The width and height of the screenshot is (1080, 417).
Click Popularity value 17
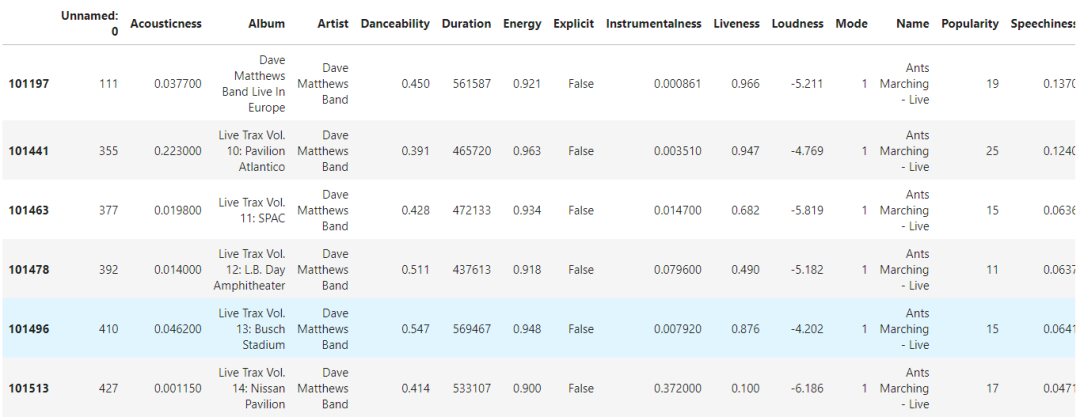[992, 387]
